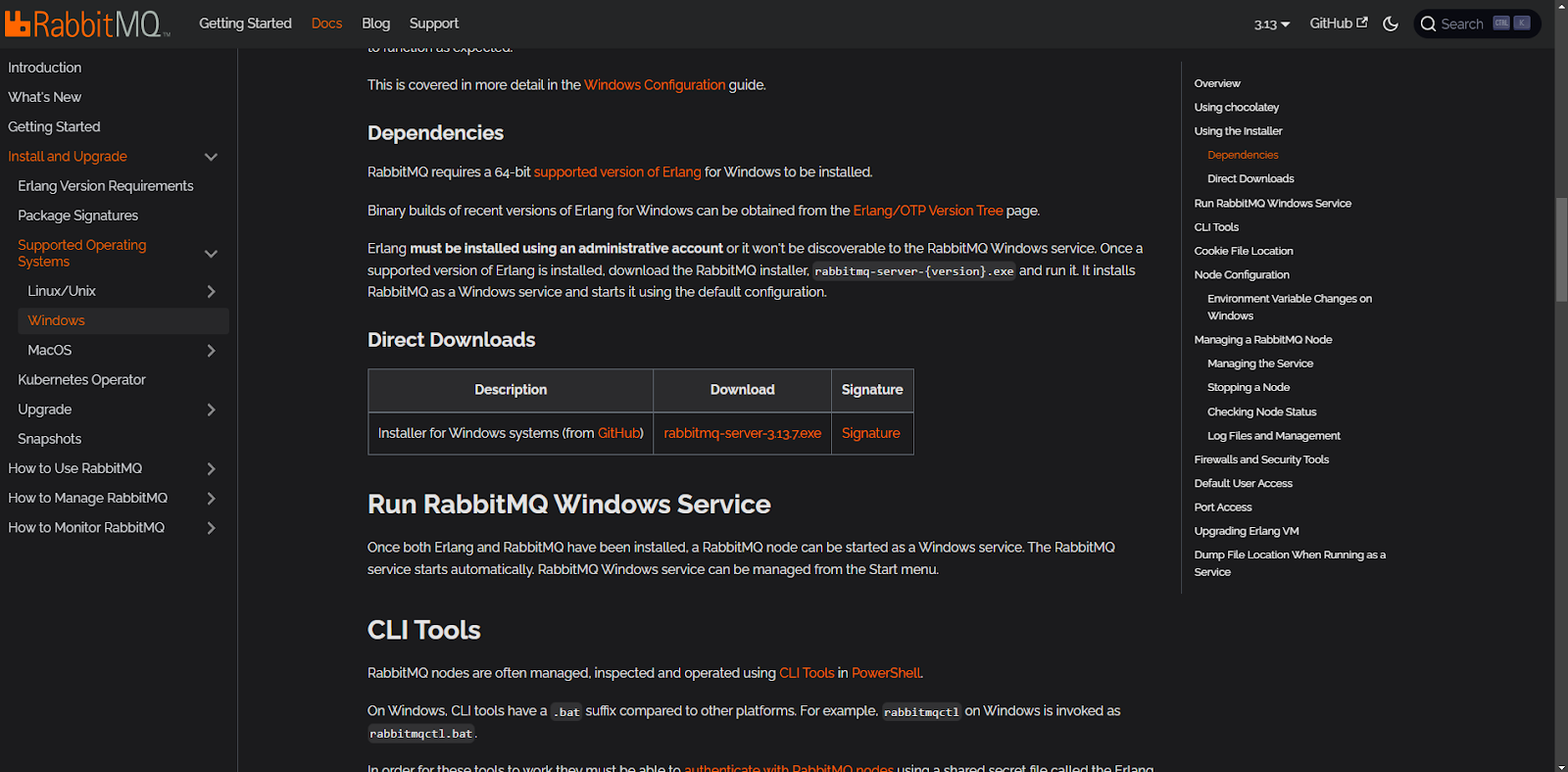The image size is (1568, 772).
Task: Collapse the Install and Upgrade section
Action: click(211, 157)
